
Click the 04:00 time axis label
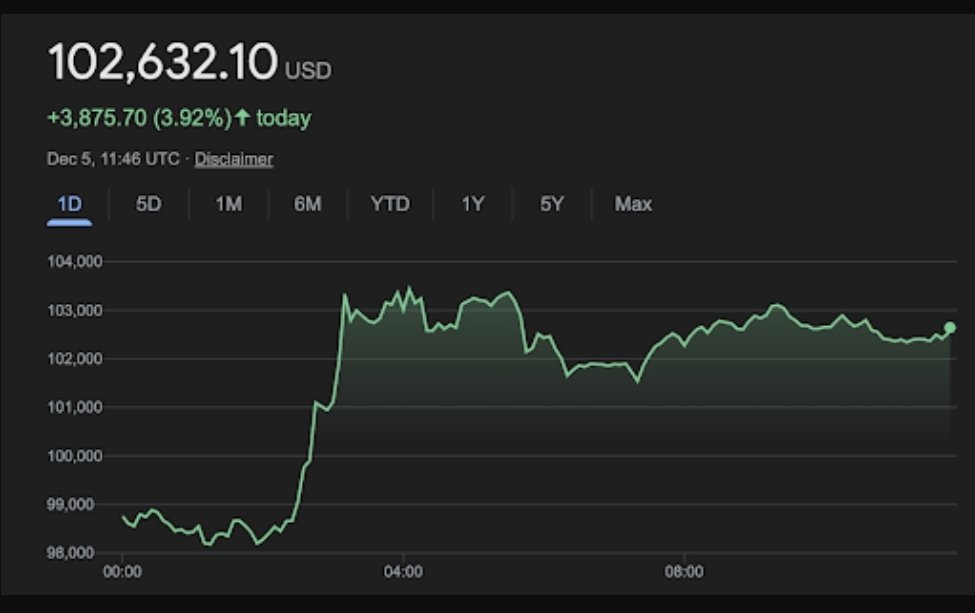(403, 574)
